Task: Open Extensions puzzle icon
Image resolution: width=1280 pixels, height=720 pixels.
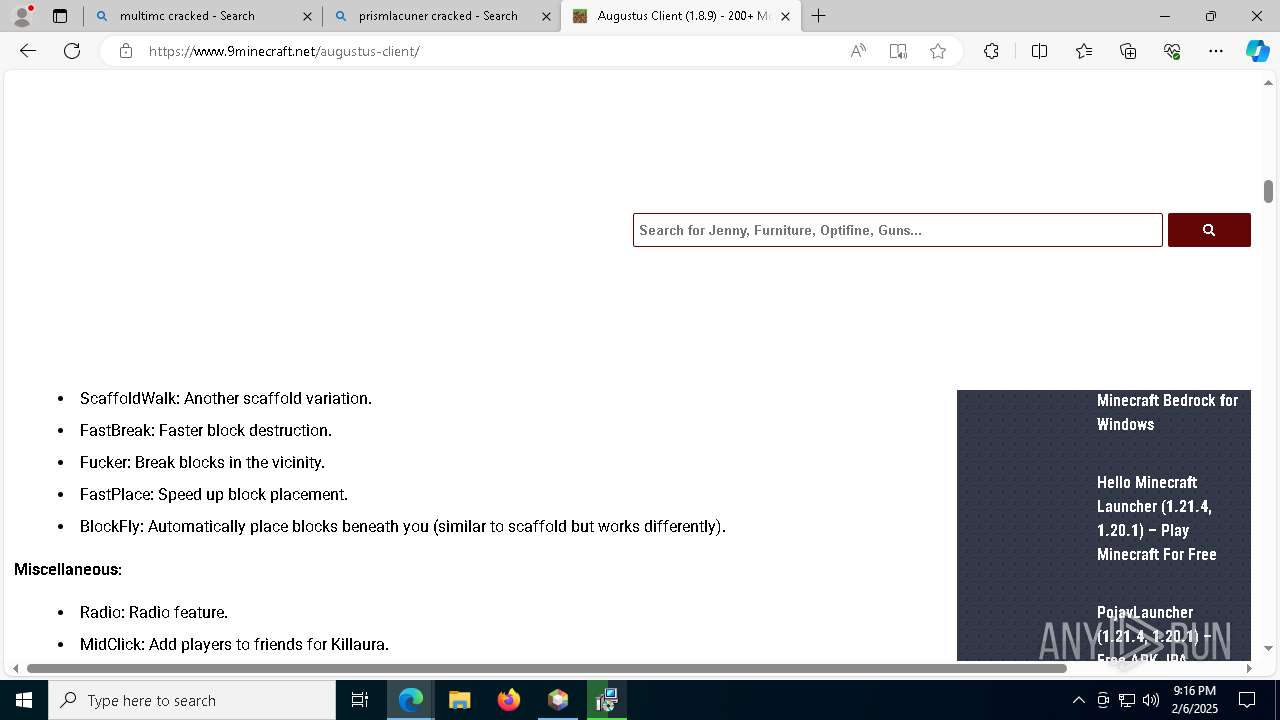Action: [991, 51]
